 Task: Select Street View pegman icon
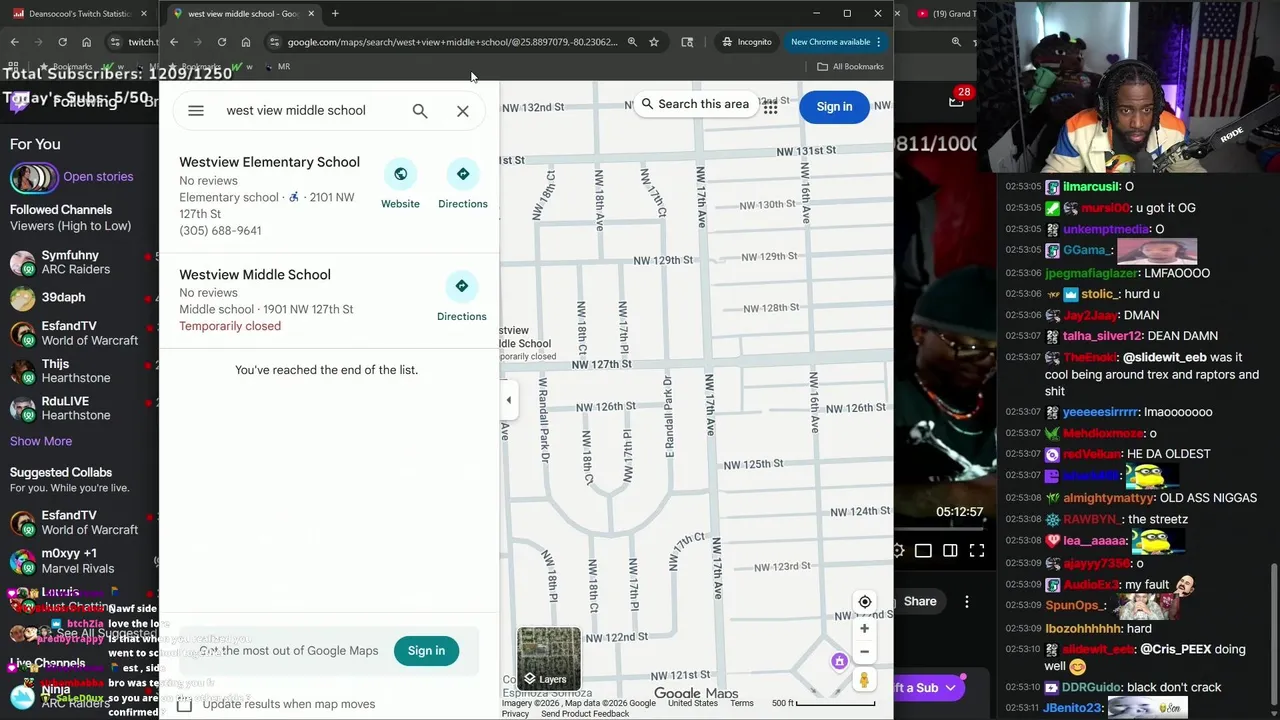point(864,680)
